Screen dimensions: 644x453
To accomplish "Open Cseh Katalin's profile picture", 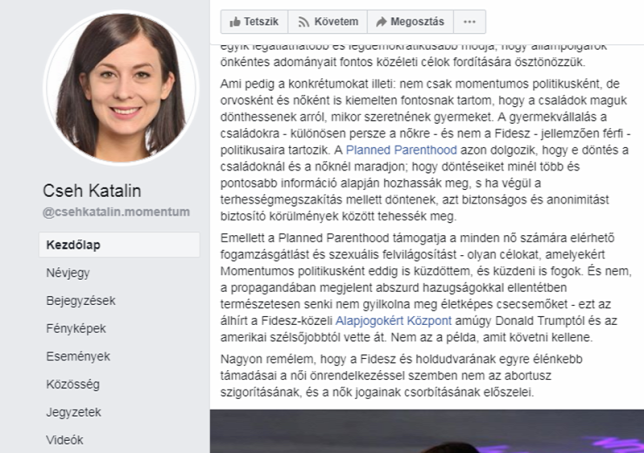I will pyautogui.click(x=120, y=87).
